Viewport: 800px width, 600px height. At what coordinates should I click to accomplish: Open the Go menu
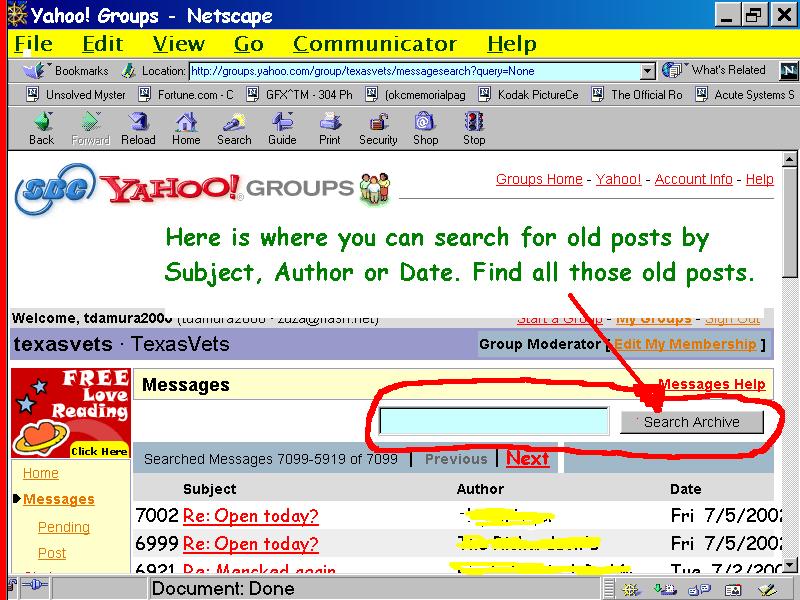click(x=248, y=44)
